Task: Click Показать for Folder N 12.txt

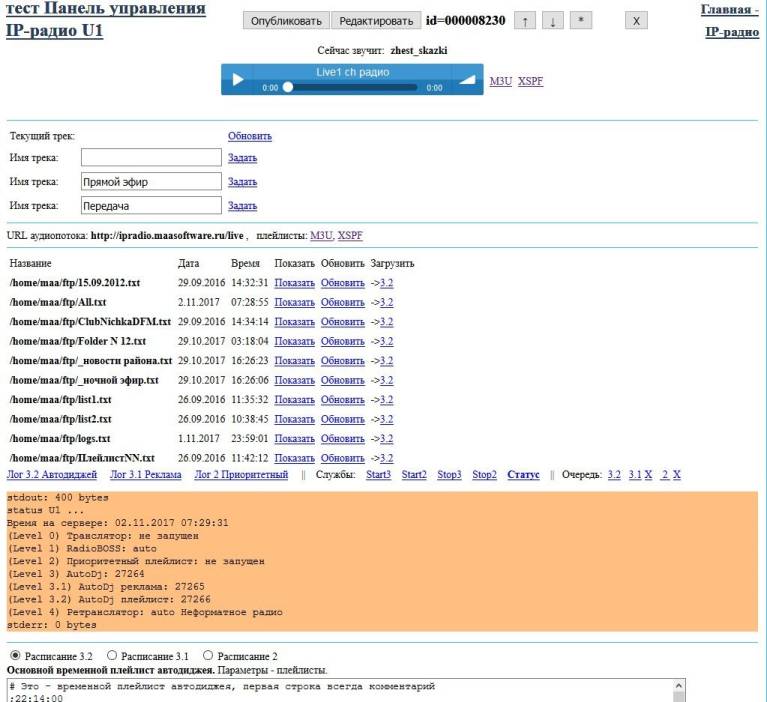Action: 294,341
